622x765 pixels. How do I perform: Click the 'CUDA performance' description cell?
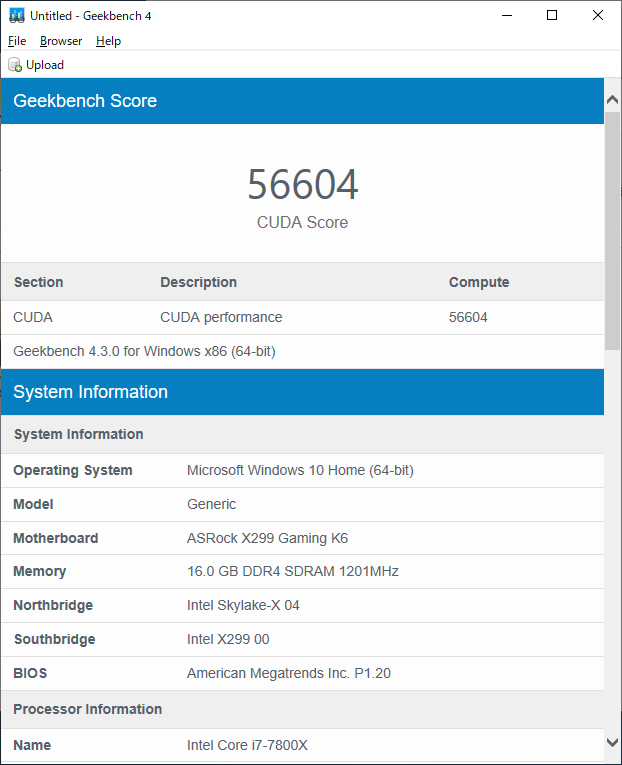[221, 317]
